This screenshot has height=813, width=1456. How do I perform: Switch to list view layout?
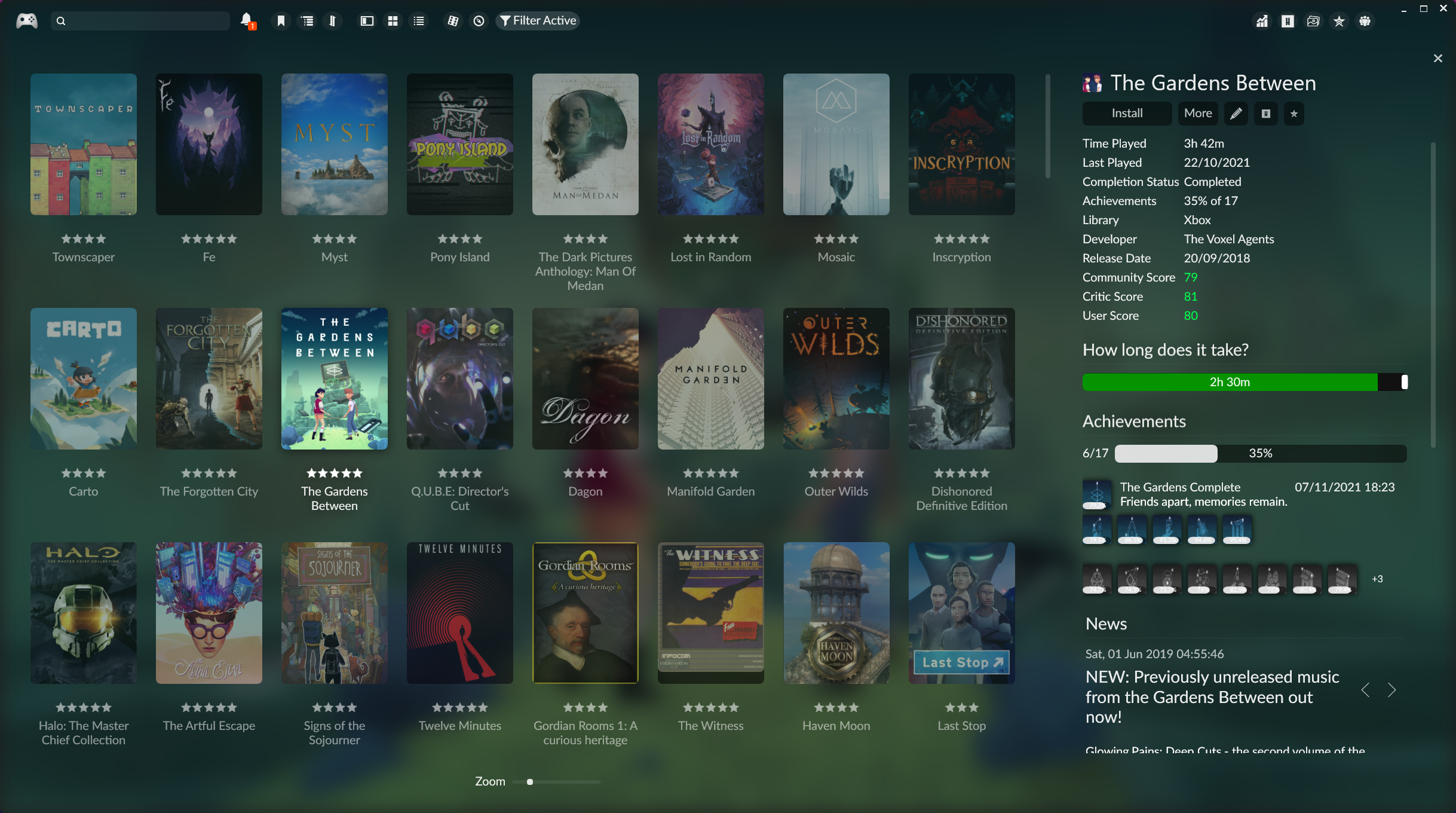[x=419, y=21]
